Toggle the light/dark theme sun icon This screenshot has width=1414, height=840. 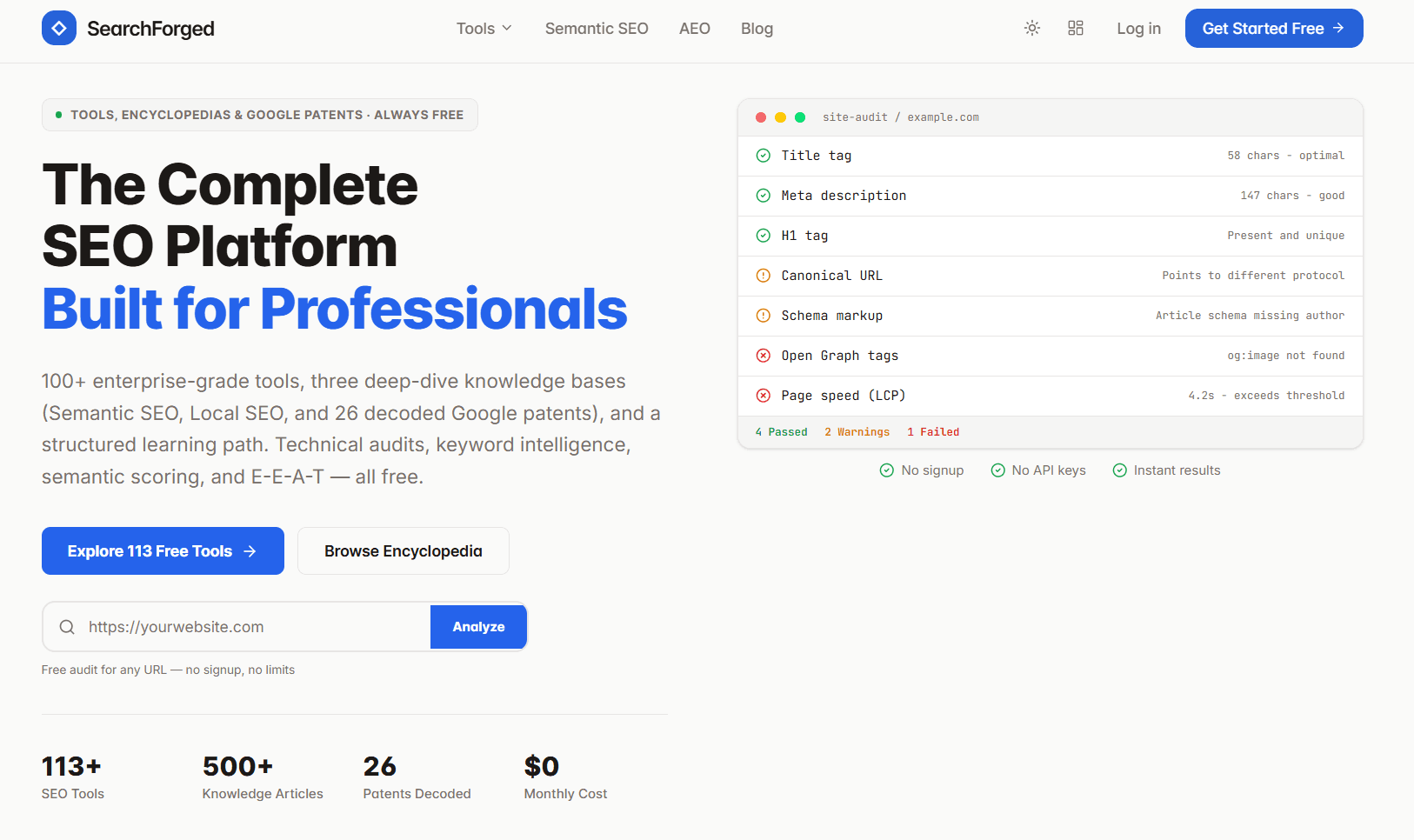[x=1032, y=28]
